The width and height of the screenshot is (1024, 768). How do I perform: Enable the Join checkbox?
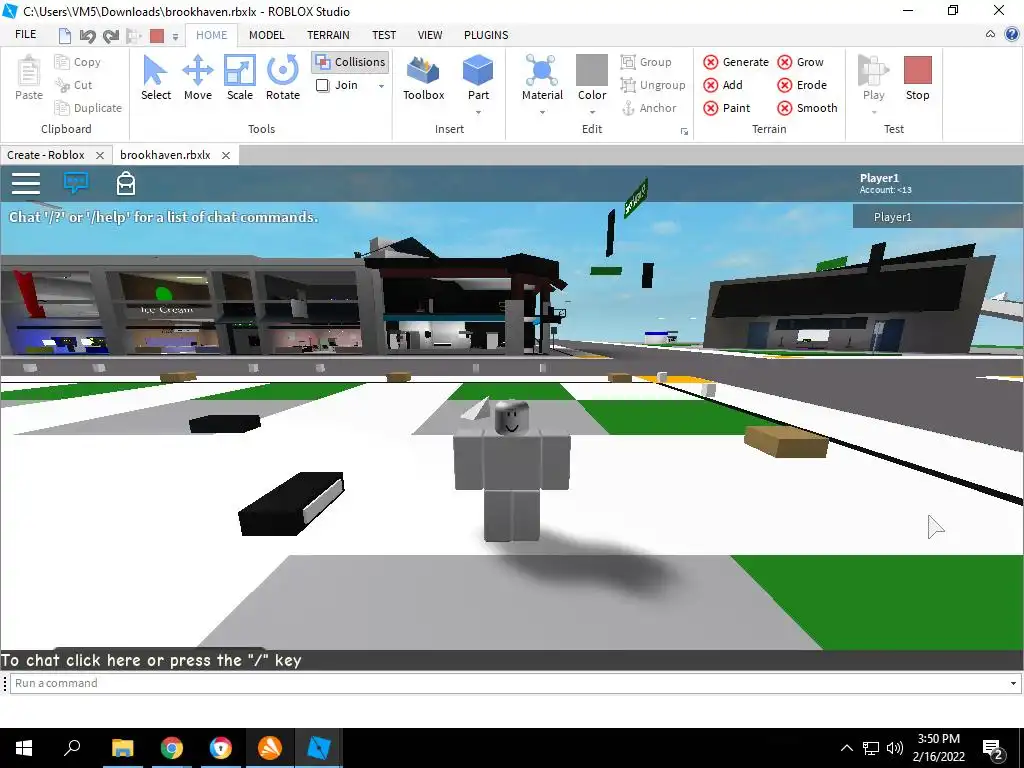point(323,85)
